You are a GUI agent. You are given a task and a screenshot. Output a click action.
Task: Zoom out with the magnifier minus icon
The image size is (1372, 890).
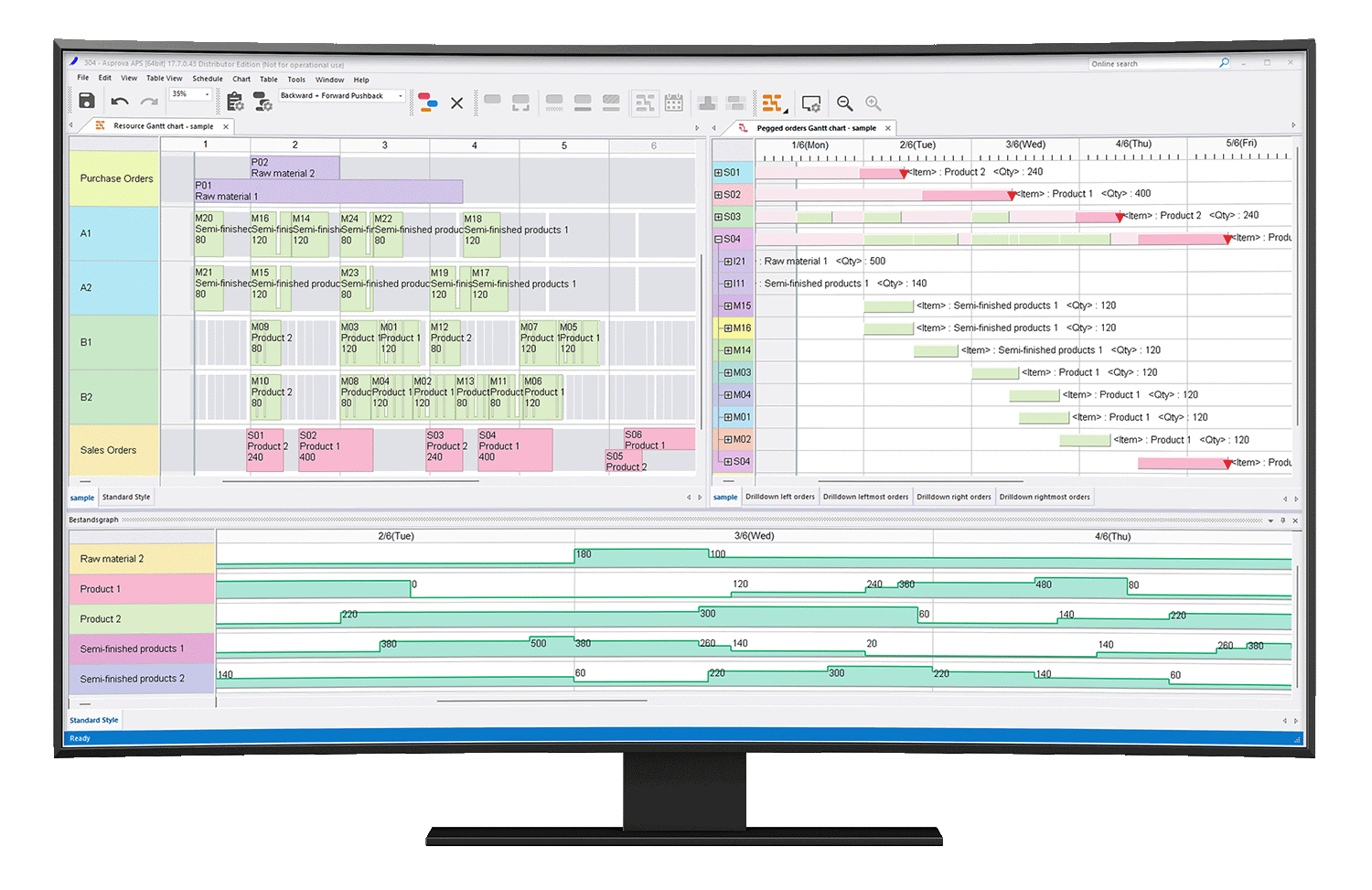[844, 102]
